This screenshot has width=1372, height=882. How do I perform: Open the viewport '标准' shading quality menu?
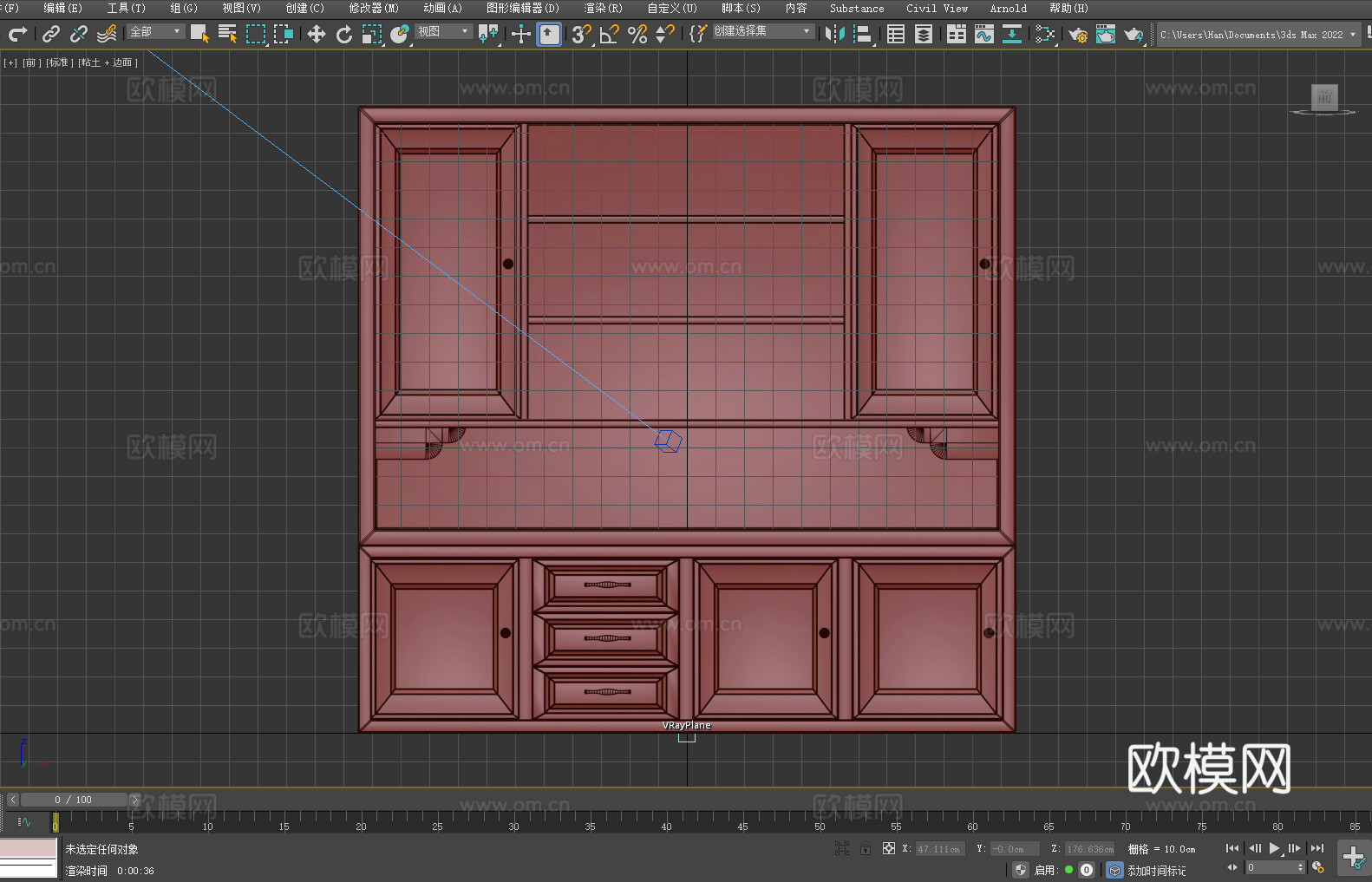[x=60, y=62]
